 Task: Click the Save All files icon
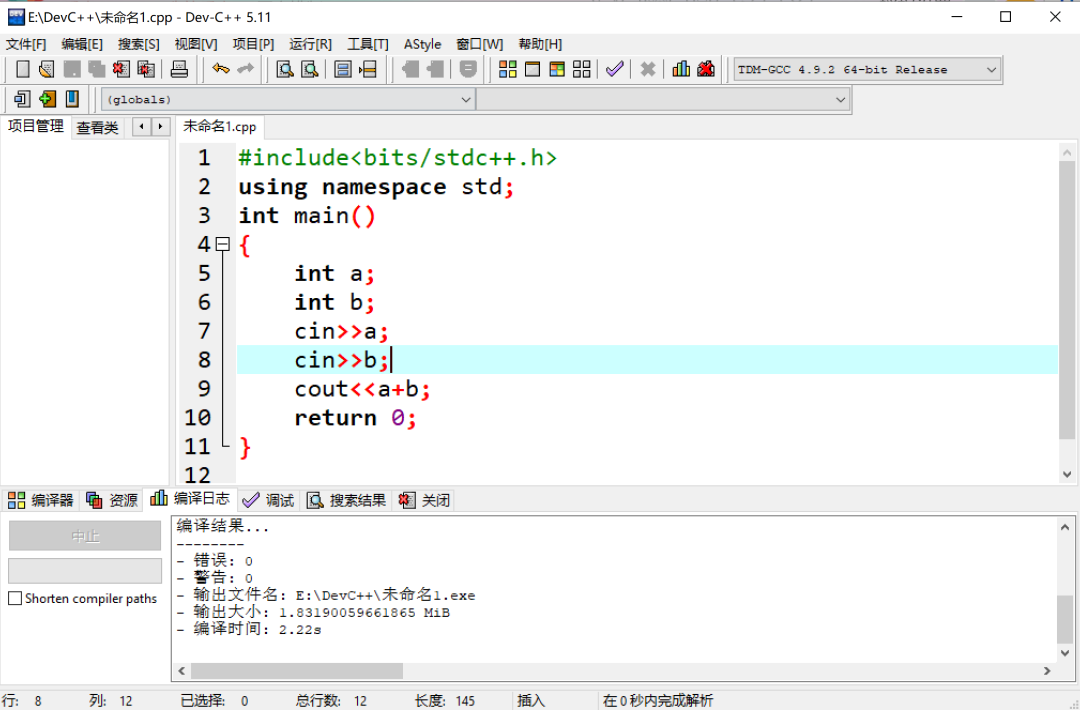tap(96, 69)
